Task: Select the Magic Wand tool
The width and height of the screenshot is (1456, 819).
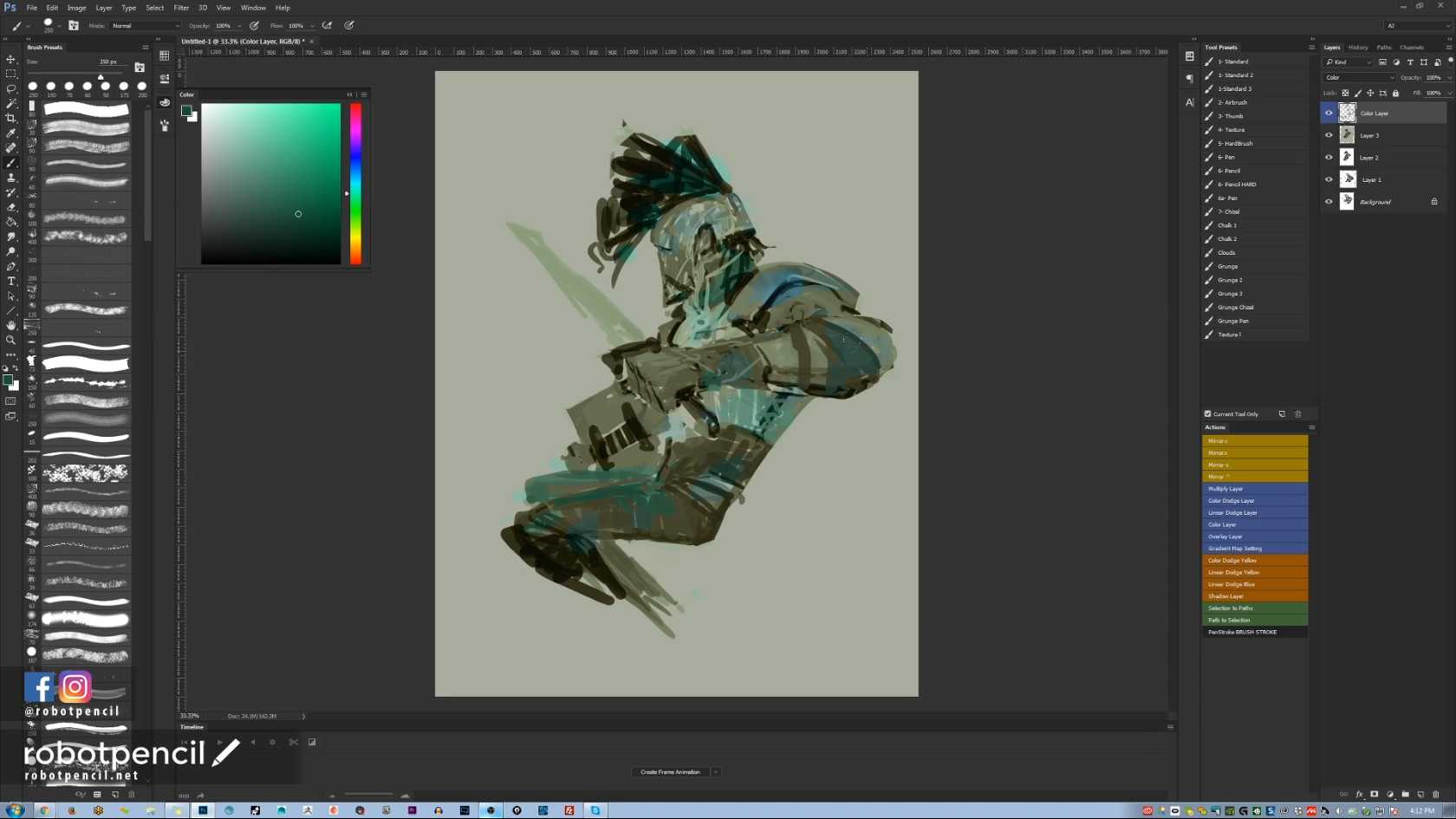Action: pyautogui.click(x=11, y=103)
